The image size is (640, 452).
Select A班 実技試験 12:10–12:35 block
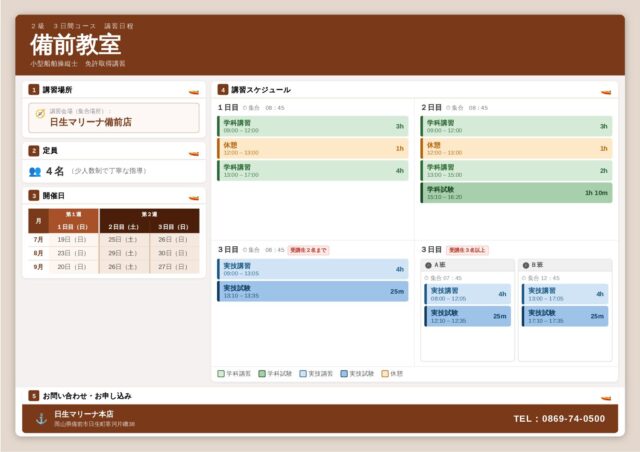point(468,316)
